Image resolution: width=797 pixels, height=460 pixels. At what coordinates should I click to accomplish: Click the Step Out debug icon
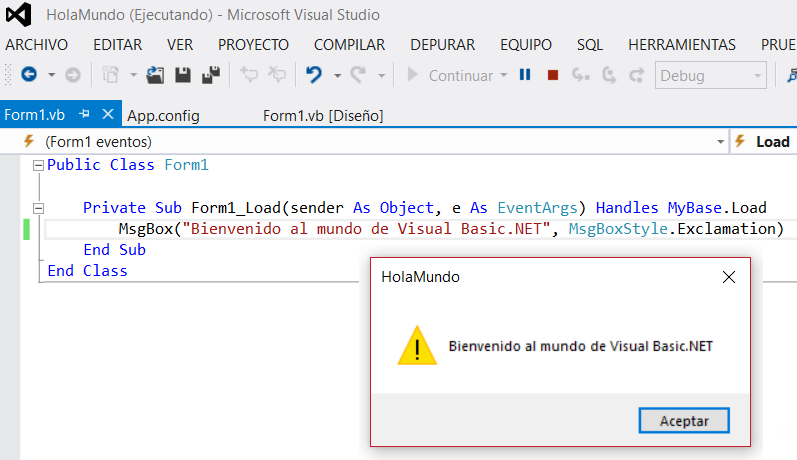[636, 75]
